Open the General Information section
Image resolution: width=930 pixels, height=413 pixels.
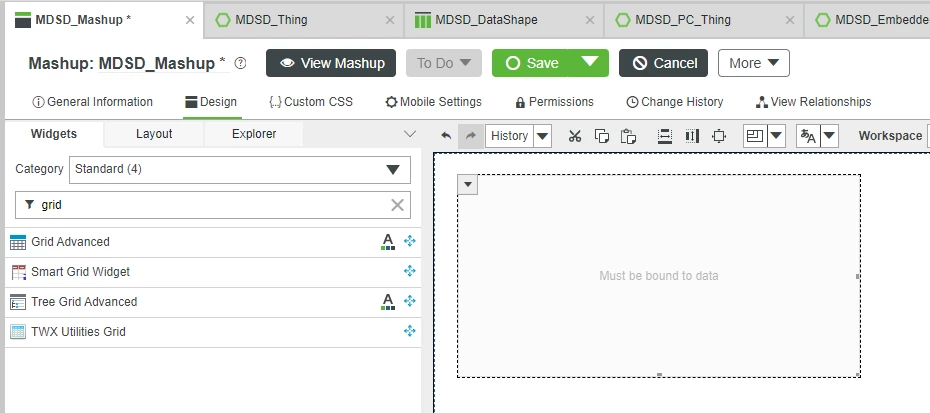coord(93,102)
